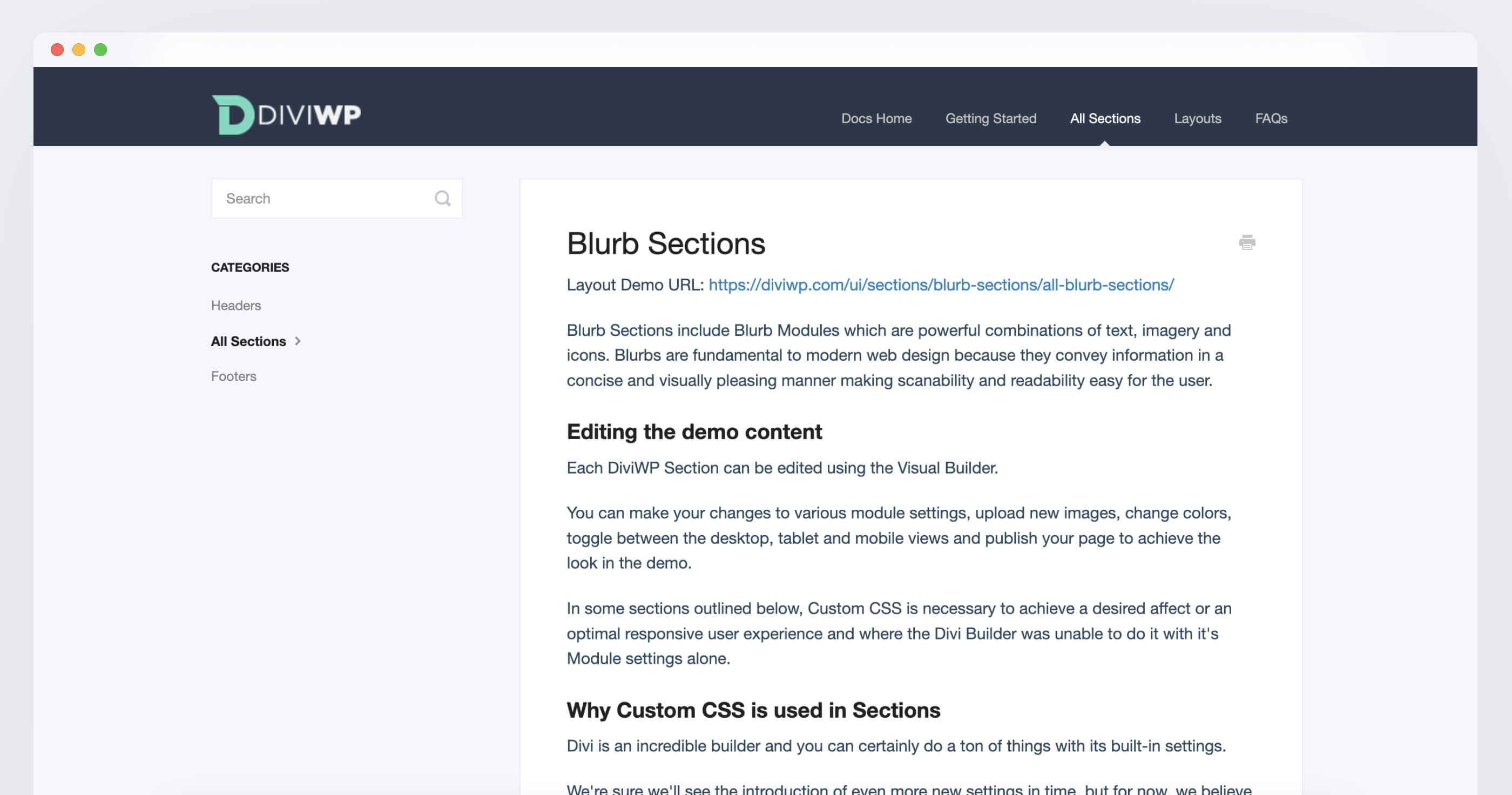Expand the Footers category item
The height and width of the screenshot is (795, 1512).
point(232,376)
